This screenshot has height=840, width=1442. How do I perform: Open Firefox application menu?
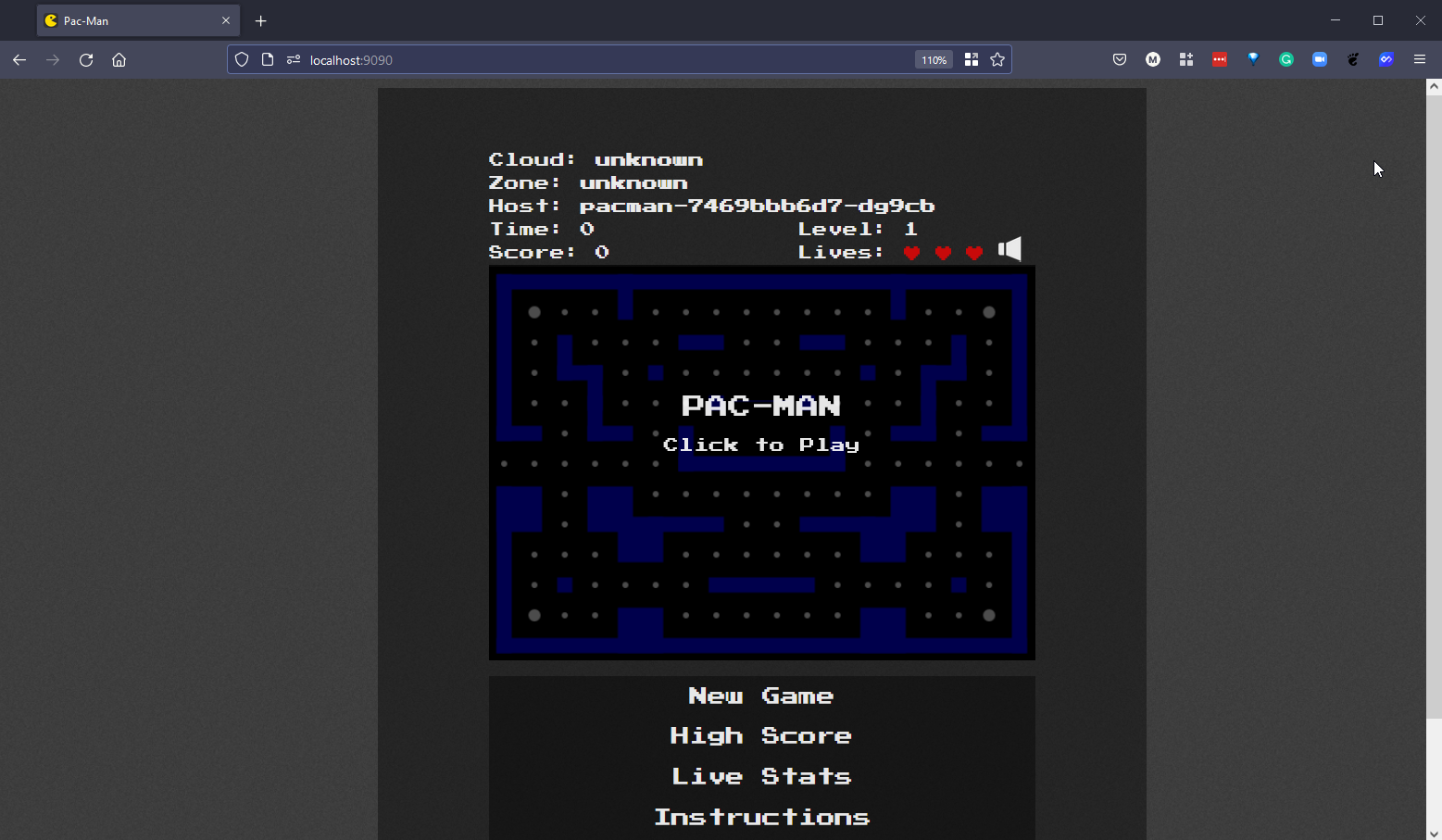tap(1420, 60)
